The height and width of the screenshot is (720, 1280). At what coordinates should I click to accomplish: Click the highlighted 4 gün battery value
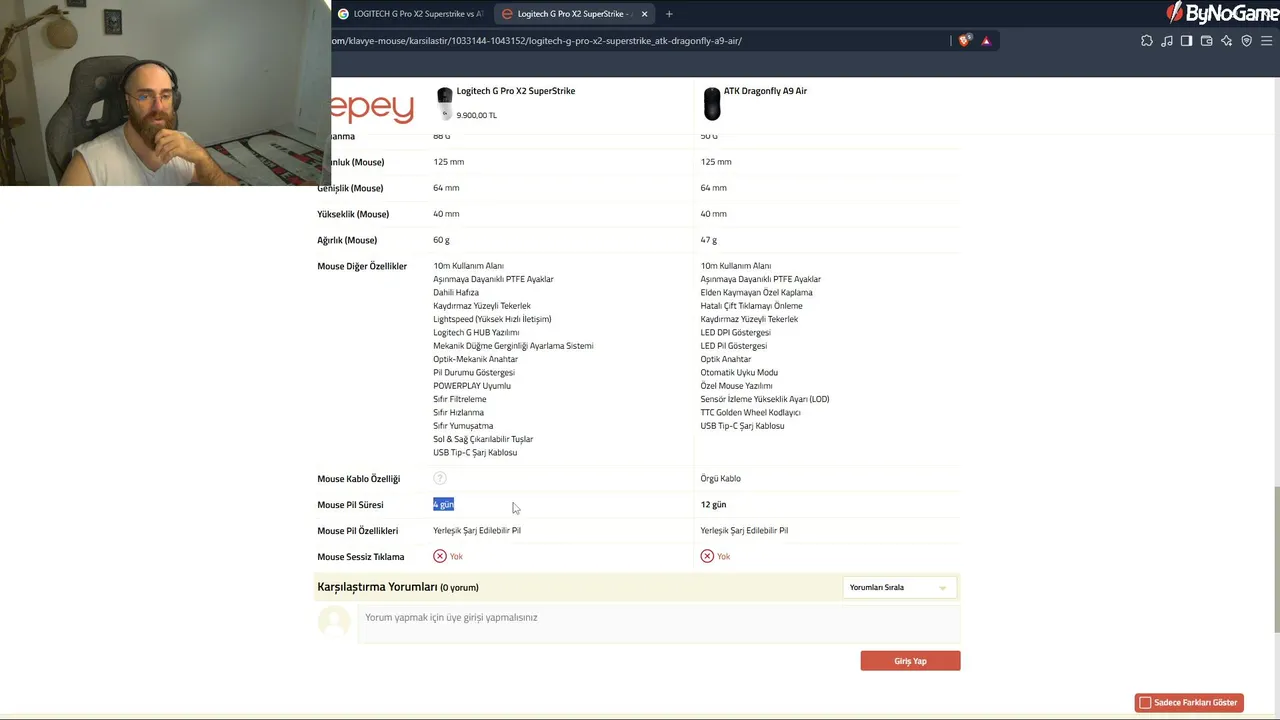[443, 505]
